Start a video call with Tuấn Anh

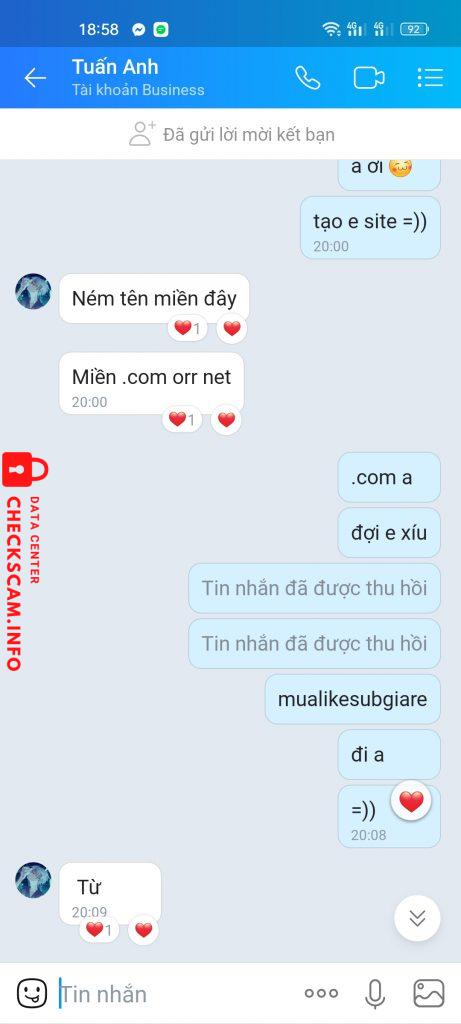click(369, 78)
